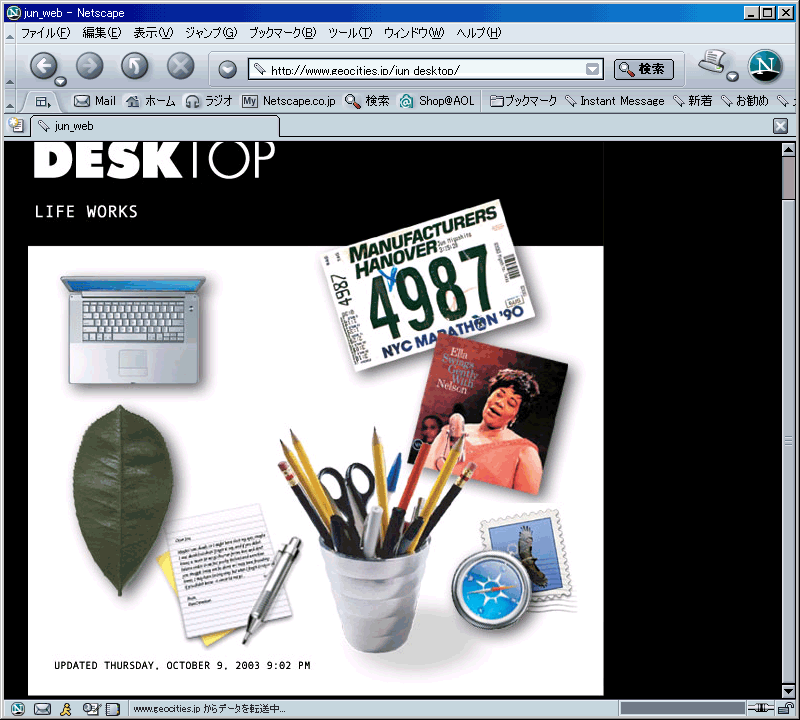Screen dimensions: 800x720
Task: Open the ヘルプ(H) menu
Action: (479, 33)
